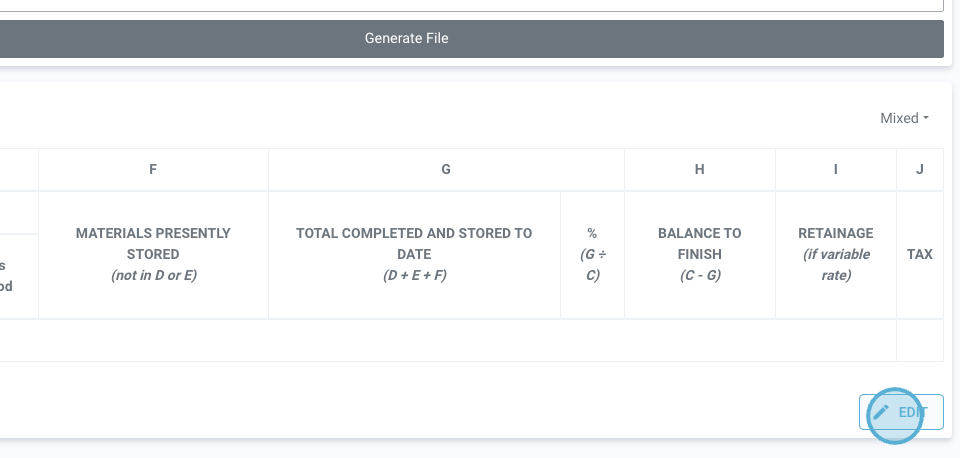The height and width of the screenshot is (458, 960).
Task: Click the empty column header left of F
Action: [x=18, y=170]
